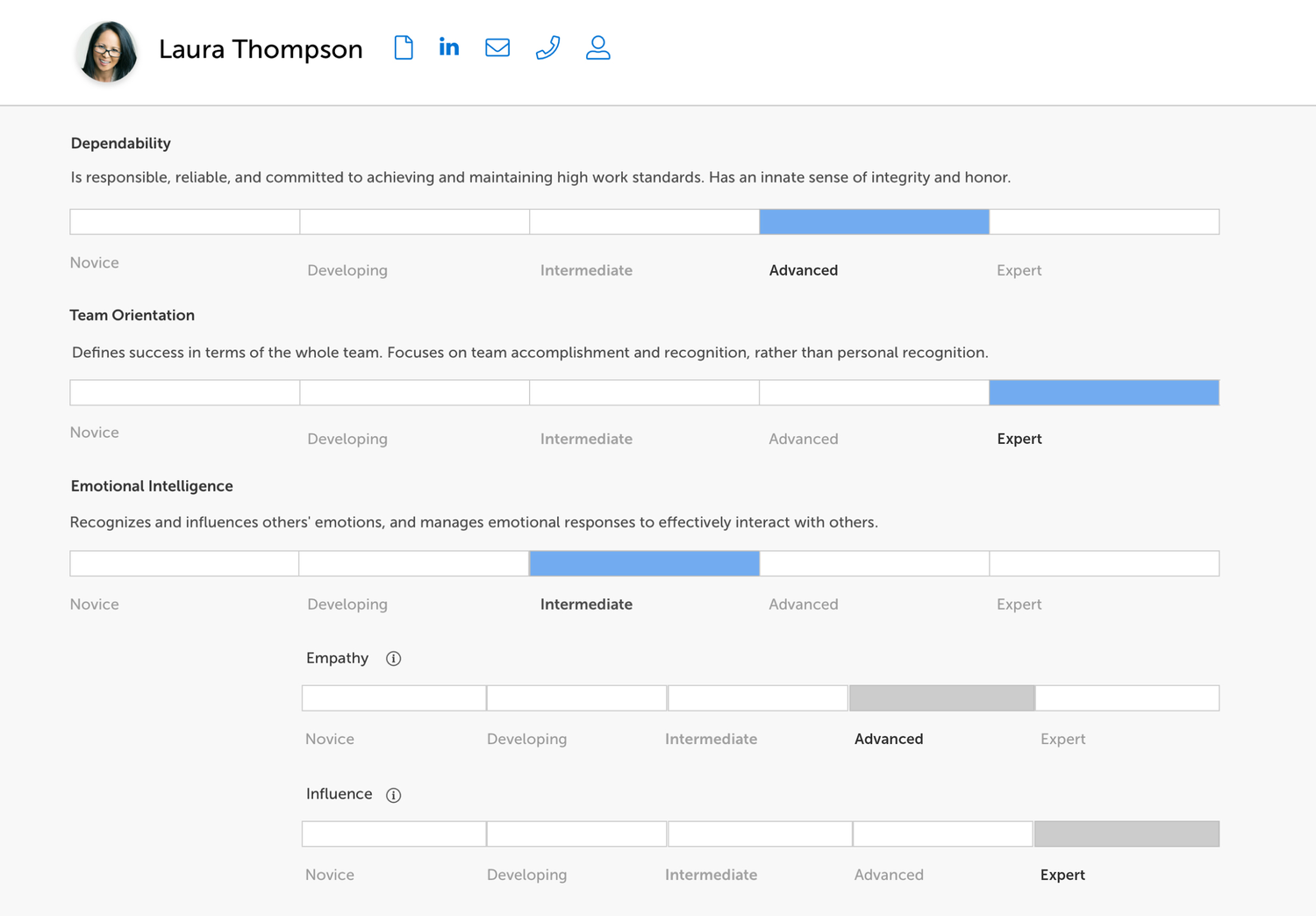Screen dimensions: 1316x916
Task: Open Laura Thompson's resume document icon
Action: click(x=404, y=47)
